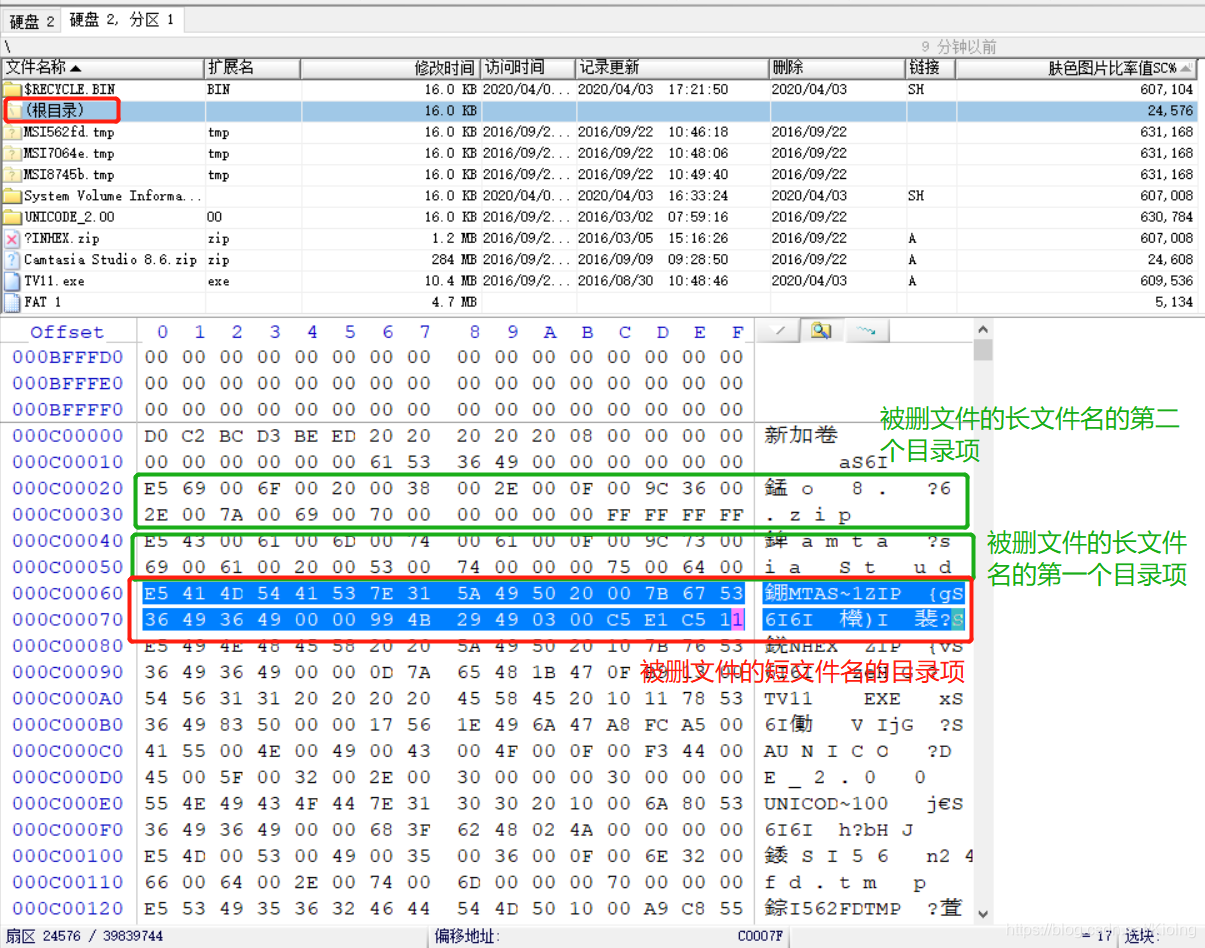Select the System Volume Informa... entry name

pos(112,196)
